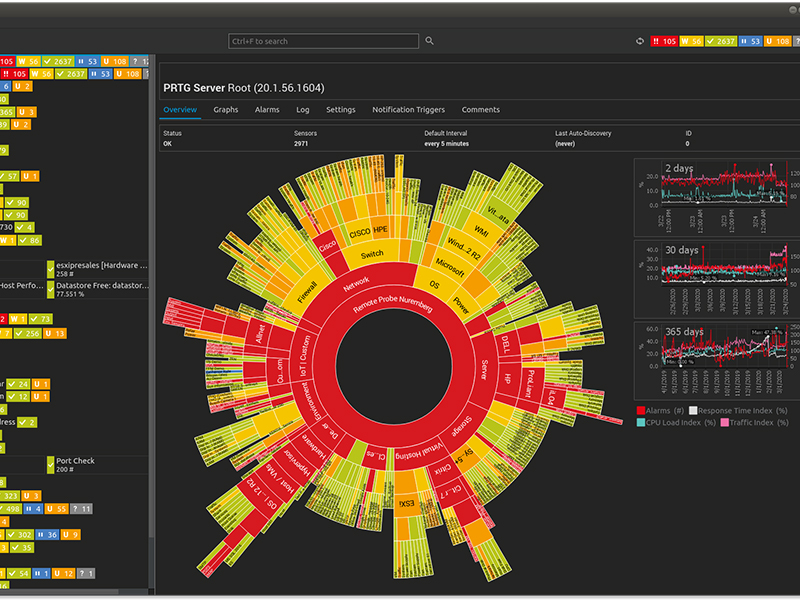The width and height of the screenshot is (800, 600).
Task: Open the 365 days graph thumbnail
Action: point(717,361)
